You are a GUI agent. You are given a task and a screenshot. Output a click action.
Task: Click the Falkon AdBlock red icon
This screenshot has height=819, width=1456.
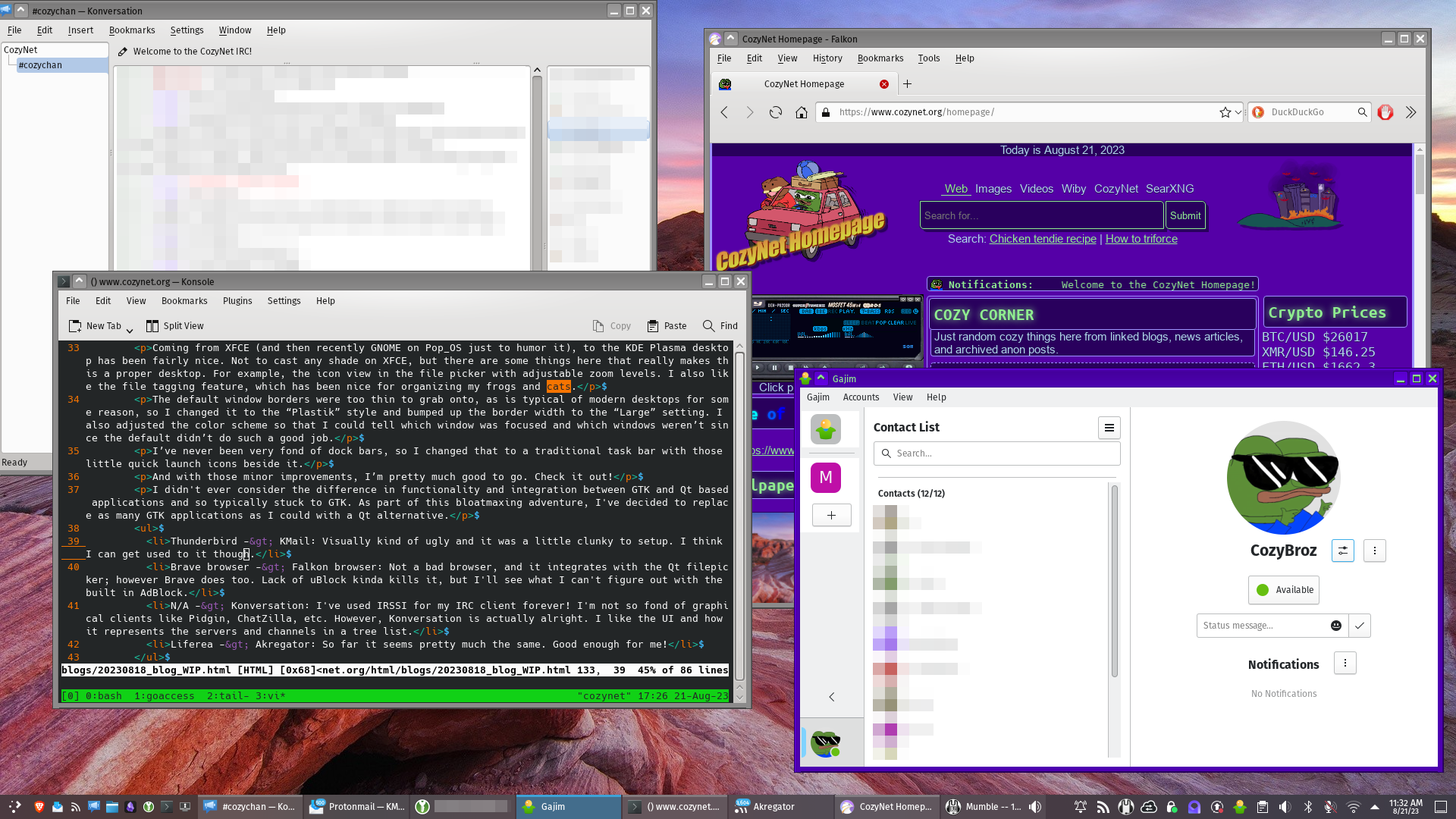click(x=1385, y=112)
